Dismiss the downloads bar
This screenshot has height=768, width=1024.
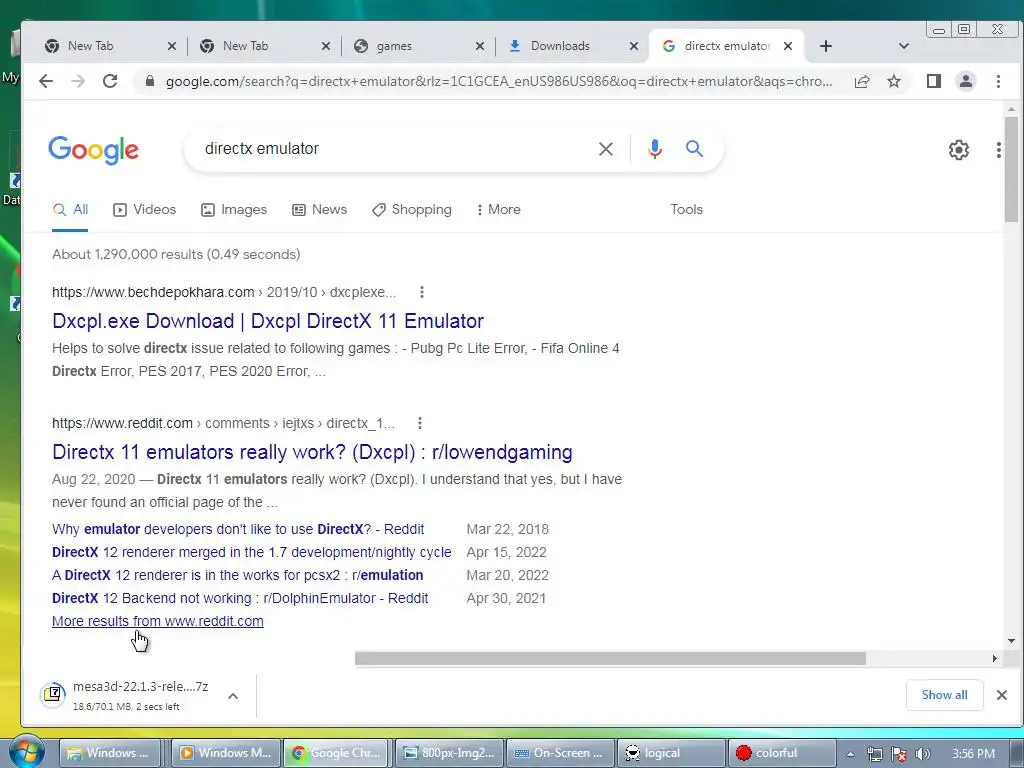tap(1001, 695)
